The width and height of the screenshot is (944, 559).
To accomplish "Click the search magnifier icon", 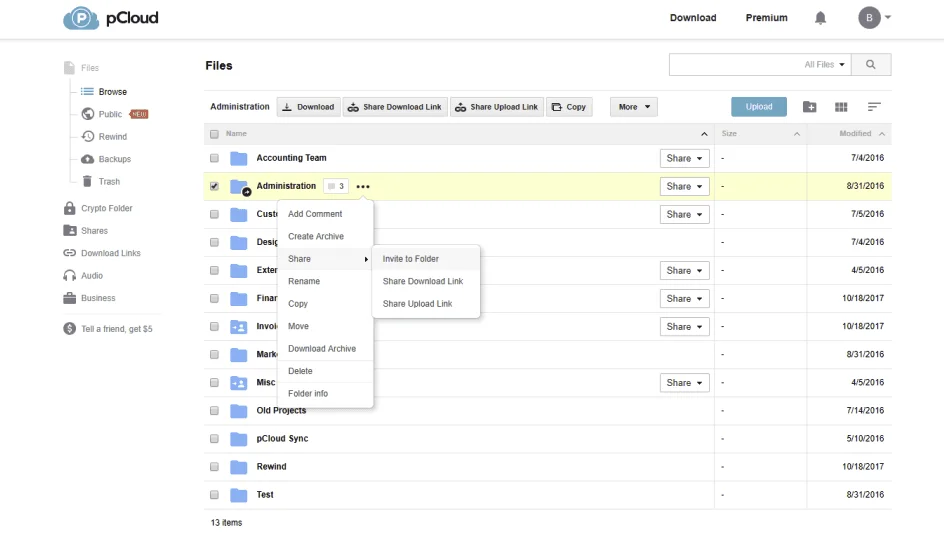I will pos(871,64).
